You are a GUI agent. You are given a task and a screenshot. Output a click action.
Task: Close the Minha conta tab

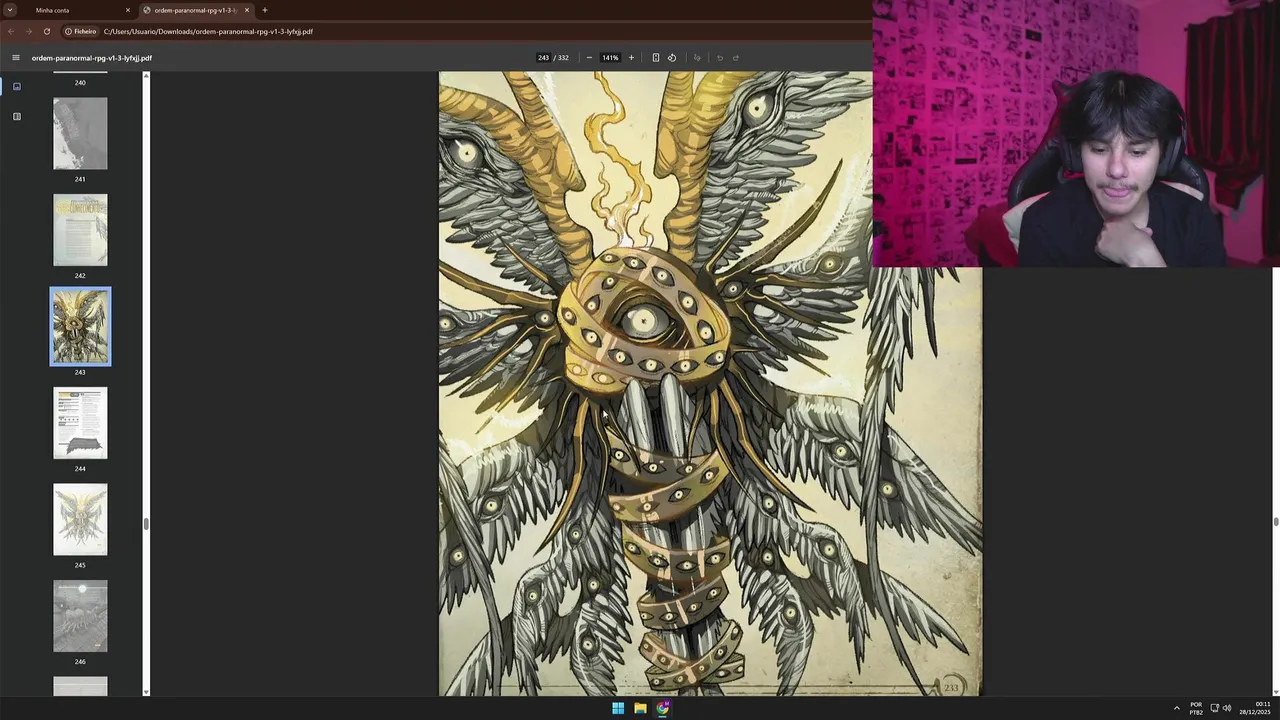coord(128,10)
